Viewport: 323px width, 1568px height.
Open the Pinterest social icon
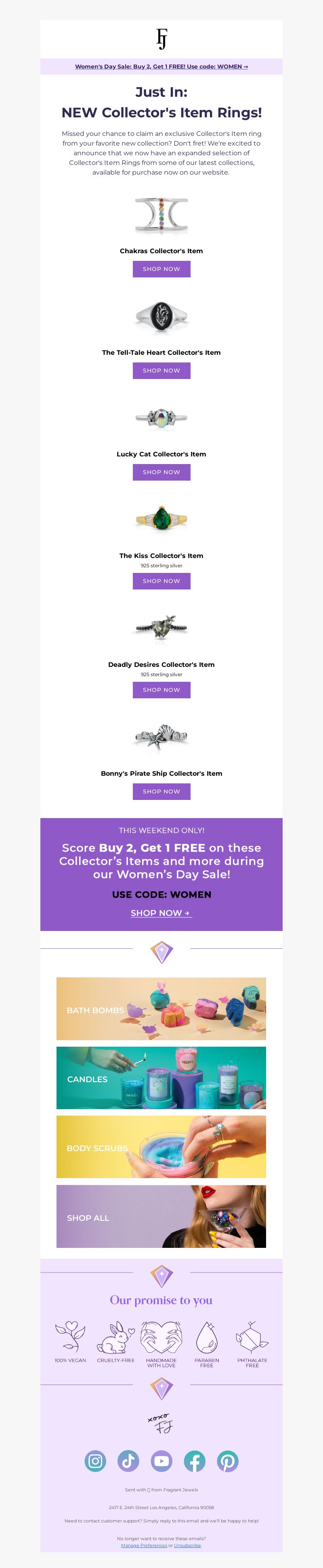tap(228, 1461)
